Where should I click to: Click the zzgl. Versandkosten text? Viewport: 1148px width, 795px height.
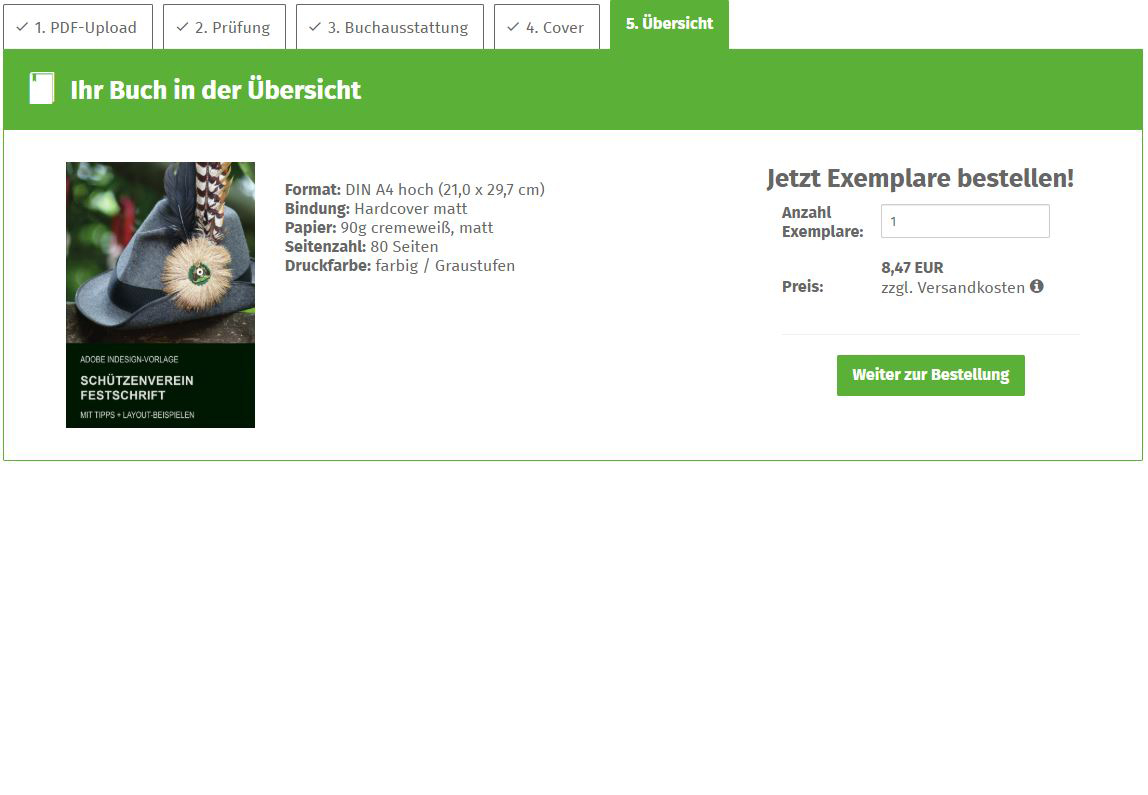click(952, 288)
